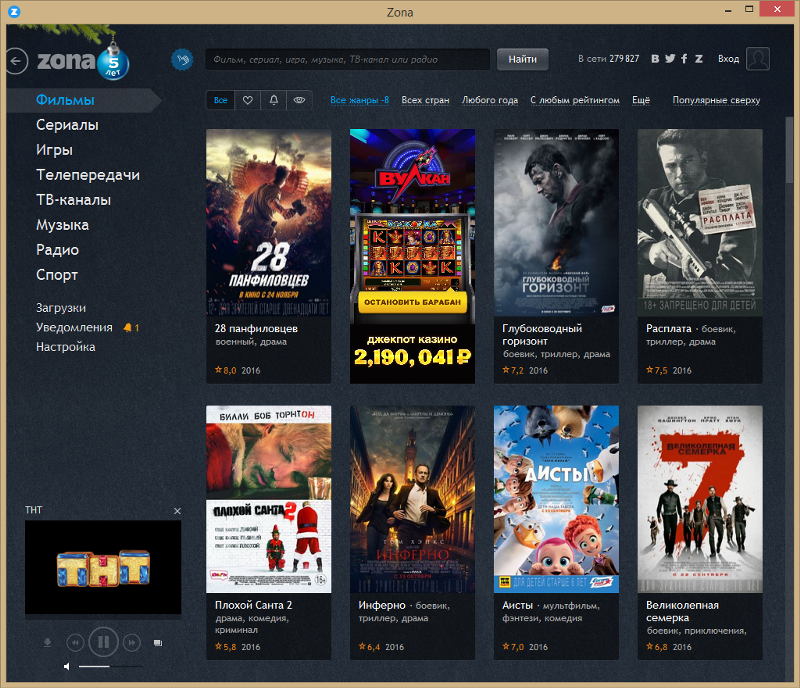
Task: Select 'Фильмы' in the sidebar
Action: pyautogui.click(x=65, y=100)
